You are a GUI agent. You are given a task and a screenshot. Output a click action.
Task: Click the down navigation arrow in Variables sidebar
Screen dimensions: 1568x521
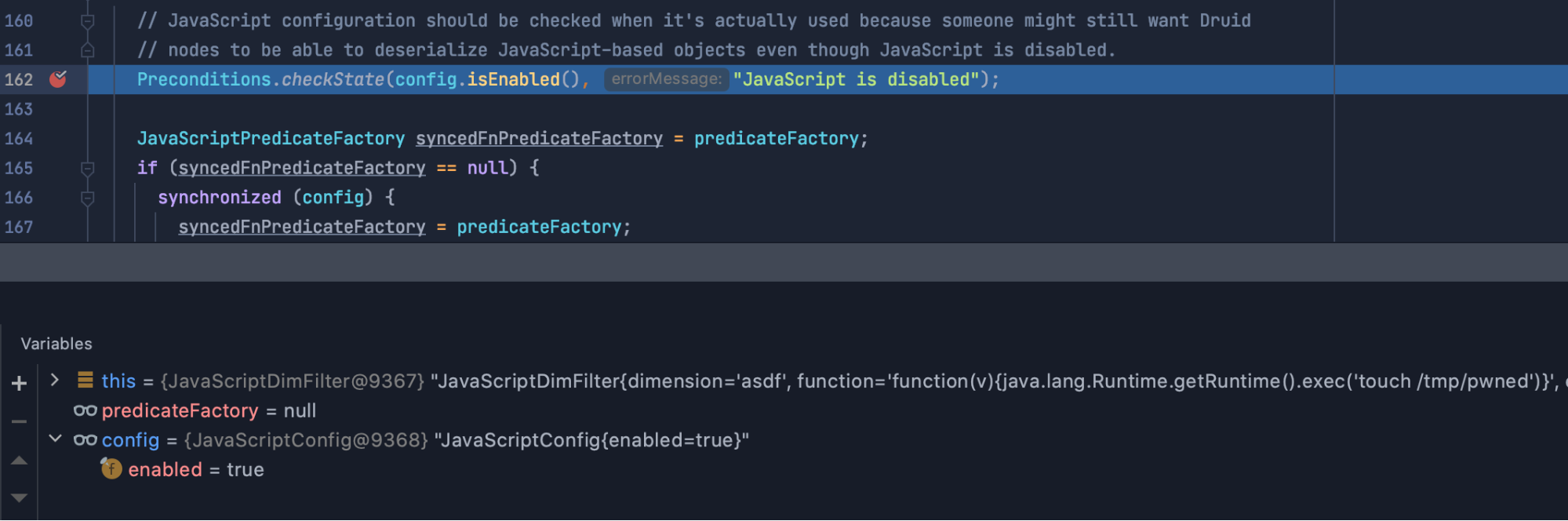[18, 496]
